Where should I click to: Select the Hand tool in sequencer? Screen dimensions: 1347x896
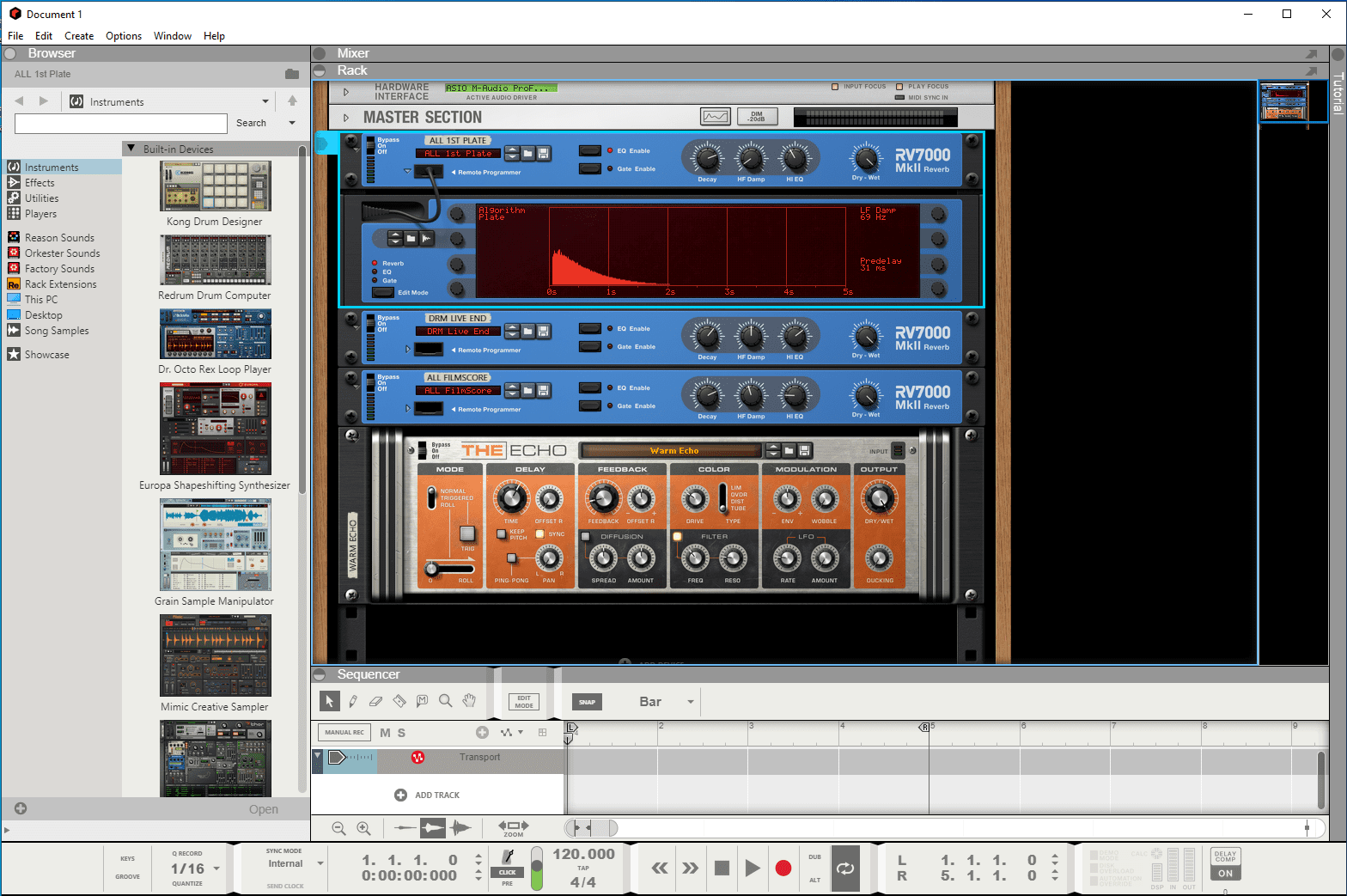pos(469,701)
